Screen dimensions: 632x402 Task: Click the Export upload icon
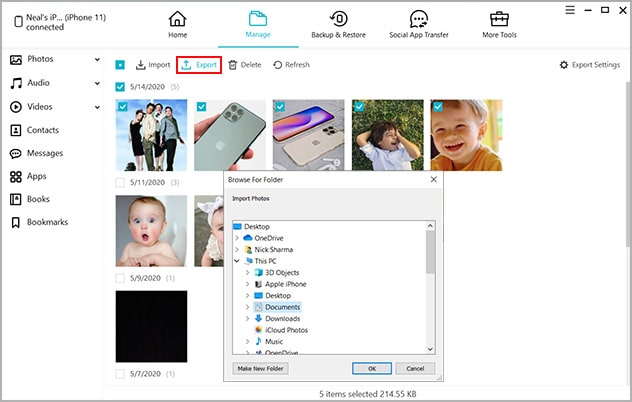186,65
